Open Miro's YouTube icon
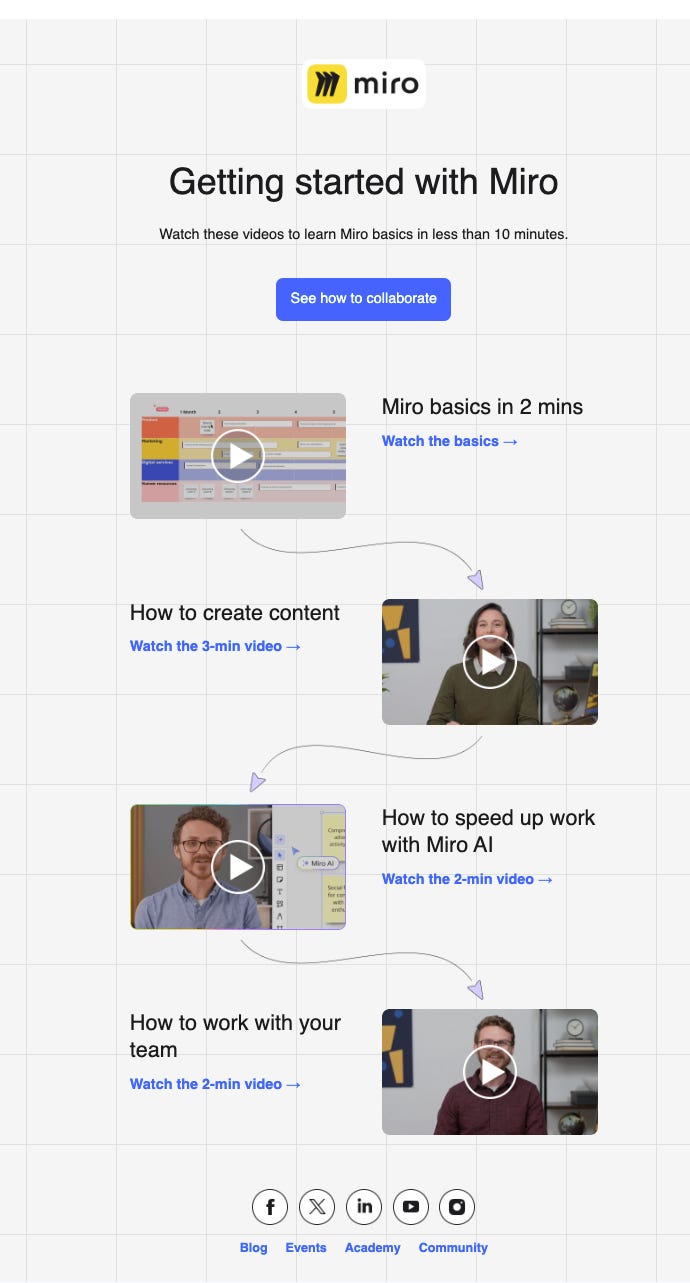Viewport: 690px width, 1283px height. (x=411, y=1207)
